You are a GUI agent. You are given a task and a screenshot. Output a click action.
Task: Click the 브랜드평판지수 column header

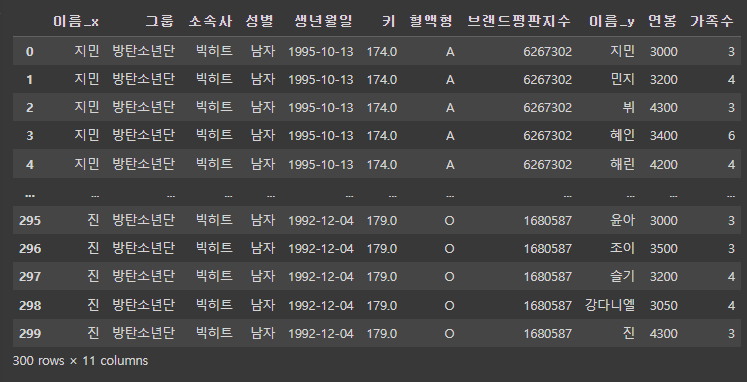point(519,21)
